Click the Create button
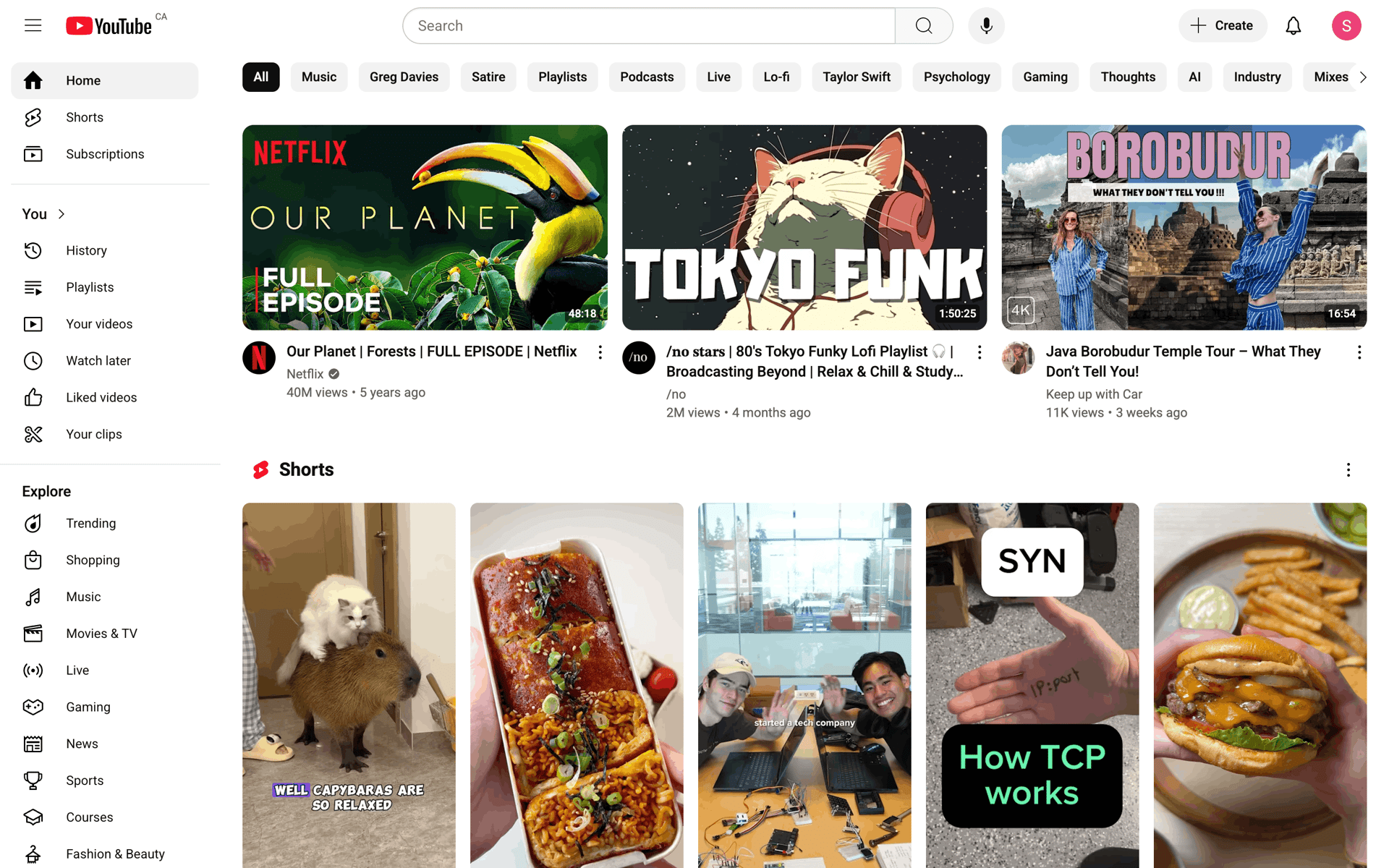The height and width of the screenshot is (868, 1389). click(x=1223, y=26)
